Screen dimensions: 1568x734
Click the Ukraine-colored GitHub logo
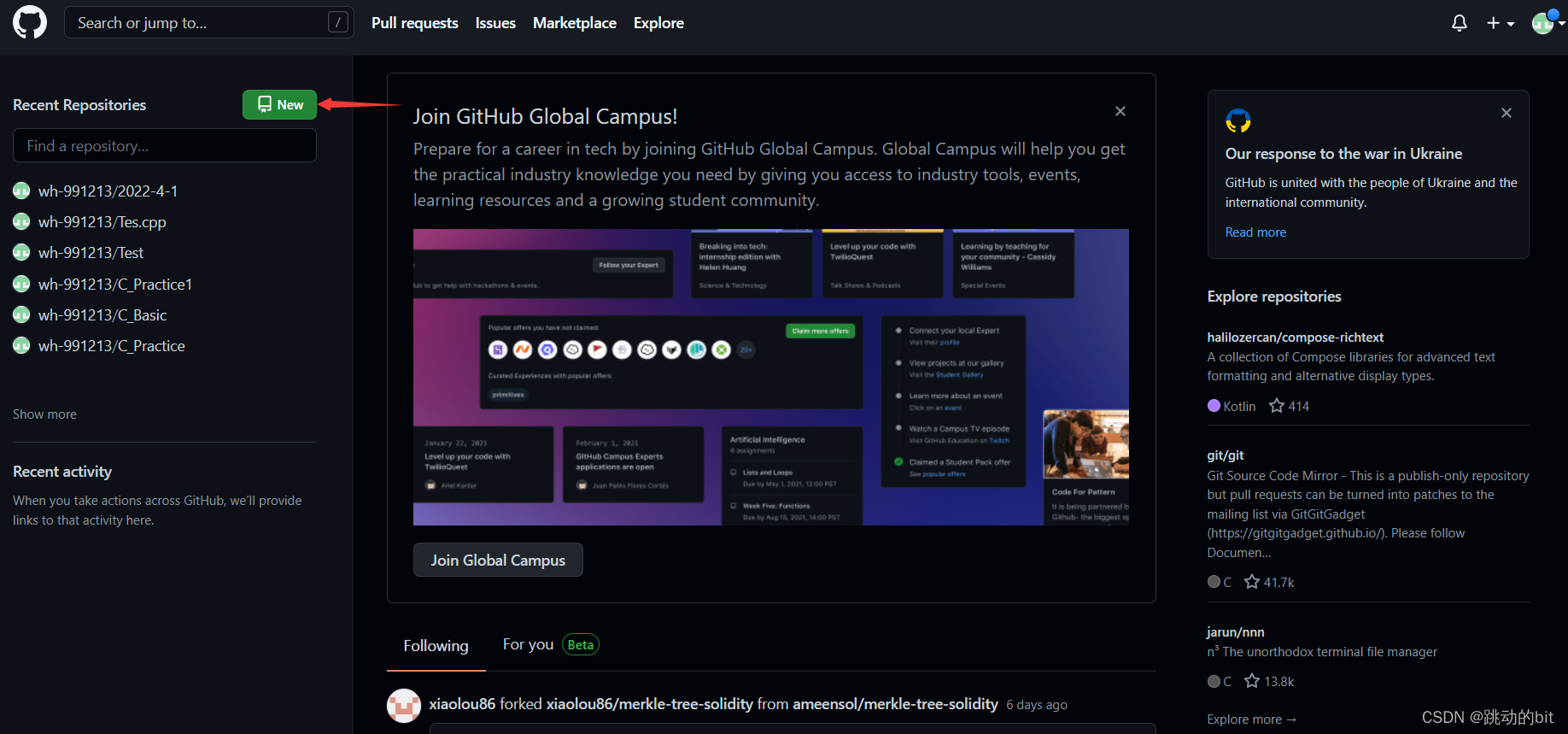pos(1238,121)
